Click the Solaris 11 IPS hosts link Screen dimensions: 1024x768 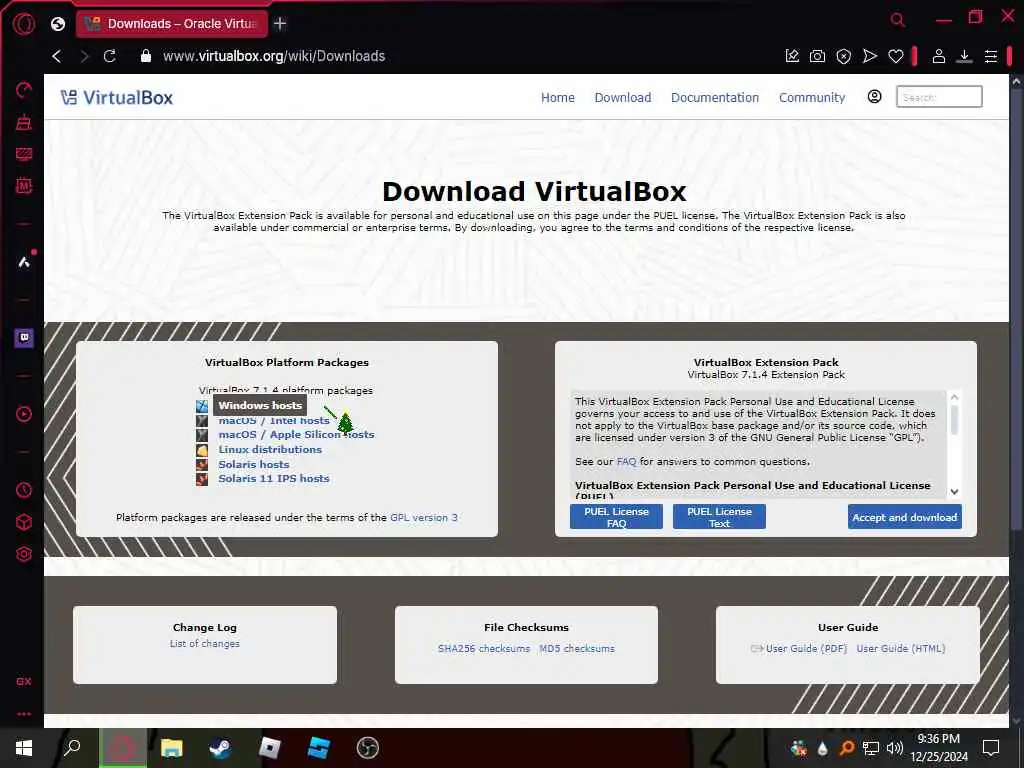click(x=274, y=479)
